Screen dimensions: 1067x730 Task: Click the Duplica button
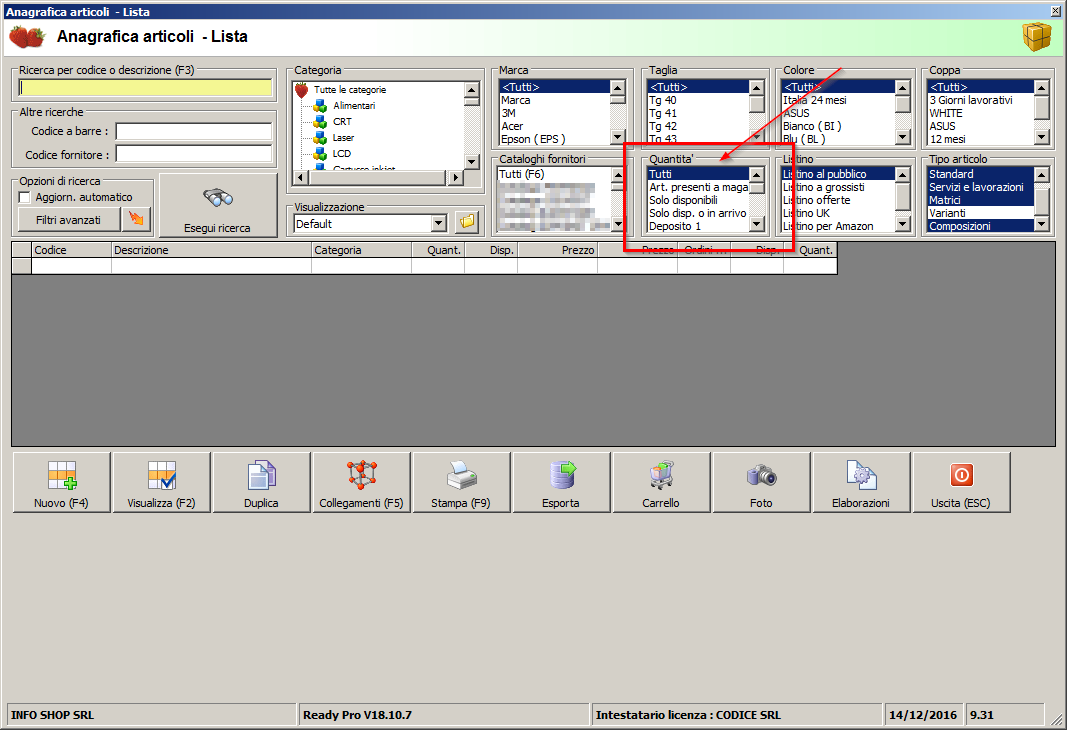[x=261, y=482]
